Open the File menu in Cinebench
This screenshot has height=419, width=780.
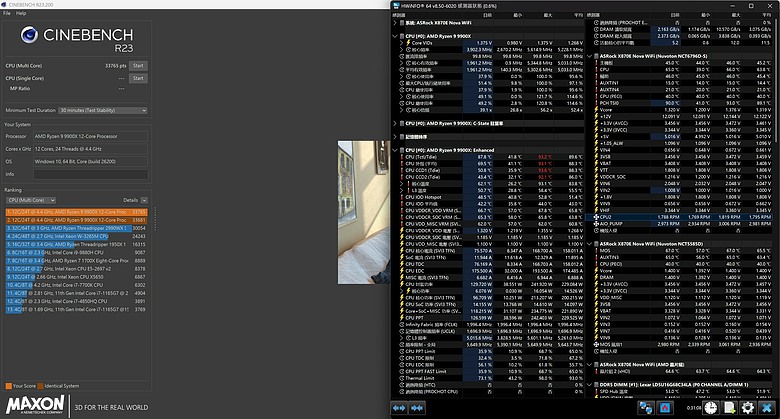coord(6,13)
